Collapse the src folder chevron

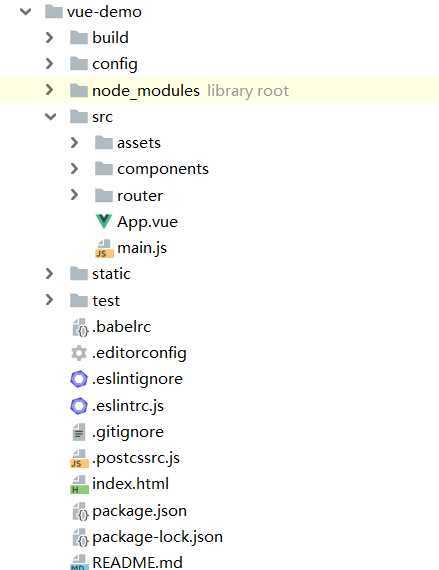pyautogui.click(x=50, y=117)
